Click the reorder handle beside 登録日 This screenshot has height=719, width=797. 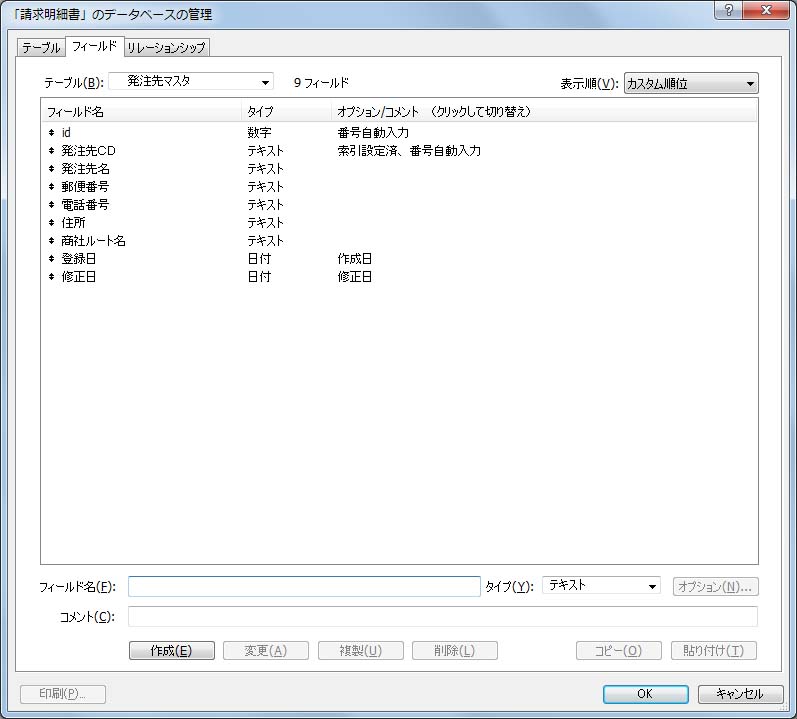(51, 259)
